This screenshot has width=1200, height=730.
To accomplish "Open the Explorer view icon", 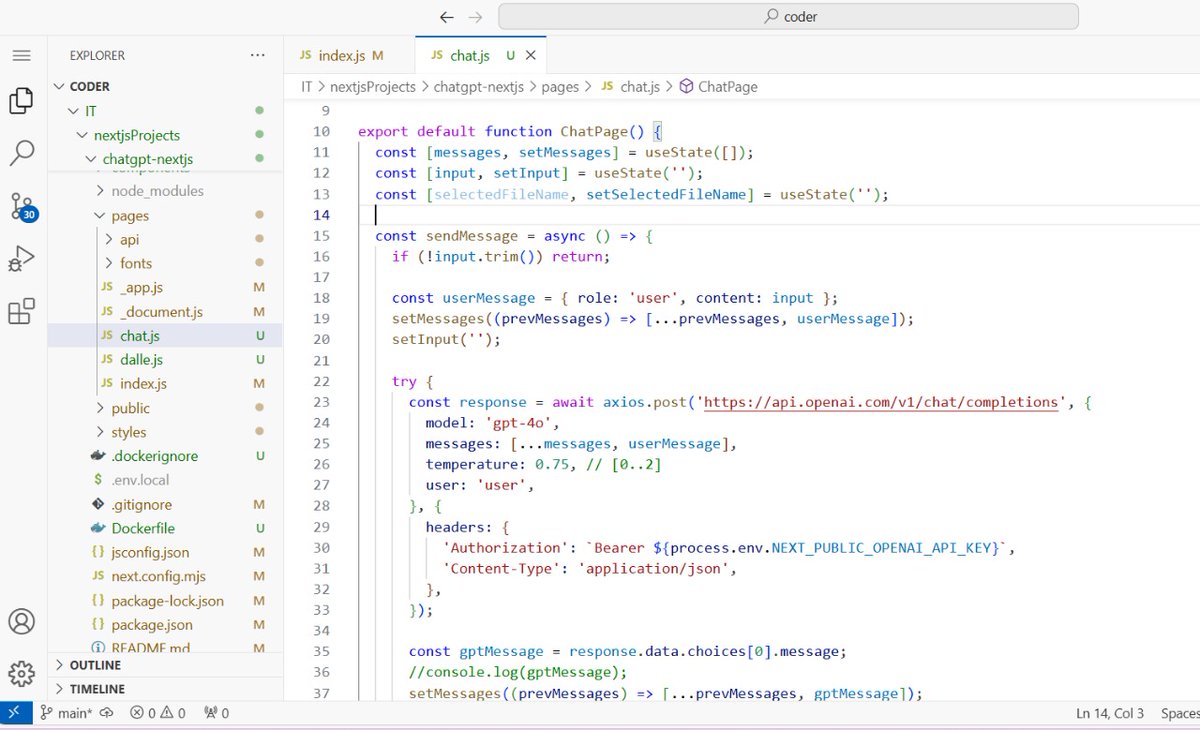I will 21,101.
